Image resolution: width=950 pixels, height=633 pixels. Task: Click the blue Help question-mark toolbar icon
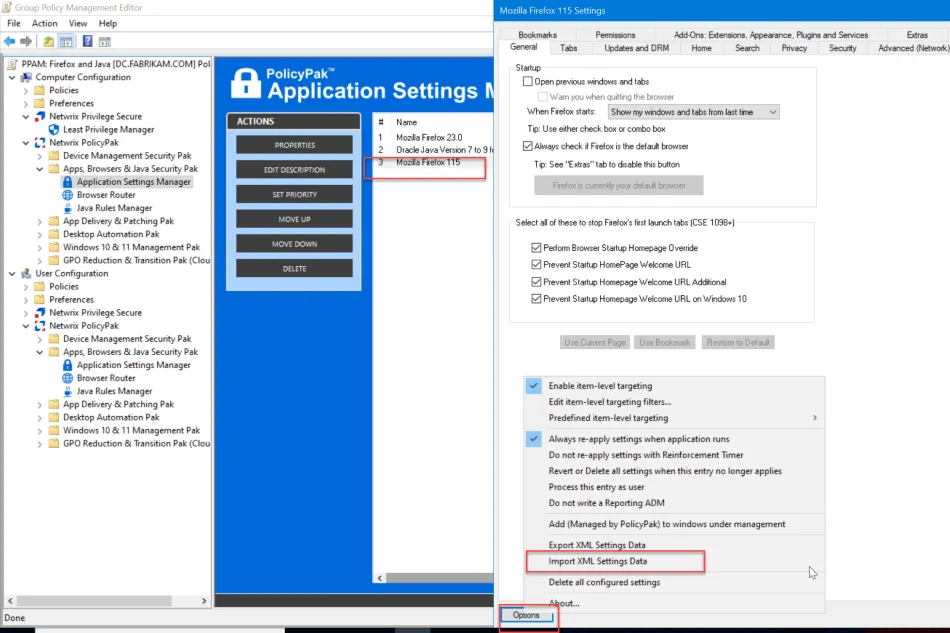pyautogui.click(x=88, y=41)
